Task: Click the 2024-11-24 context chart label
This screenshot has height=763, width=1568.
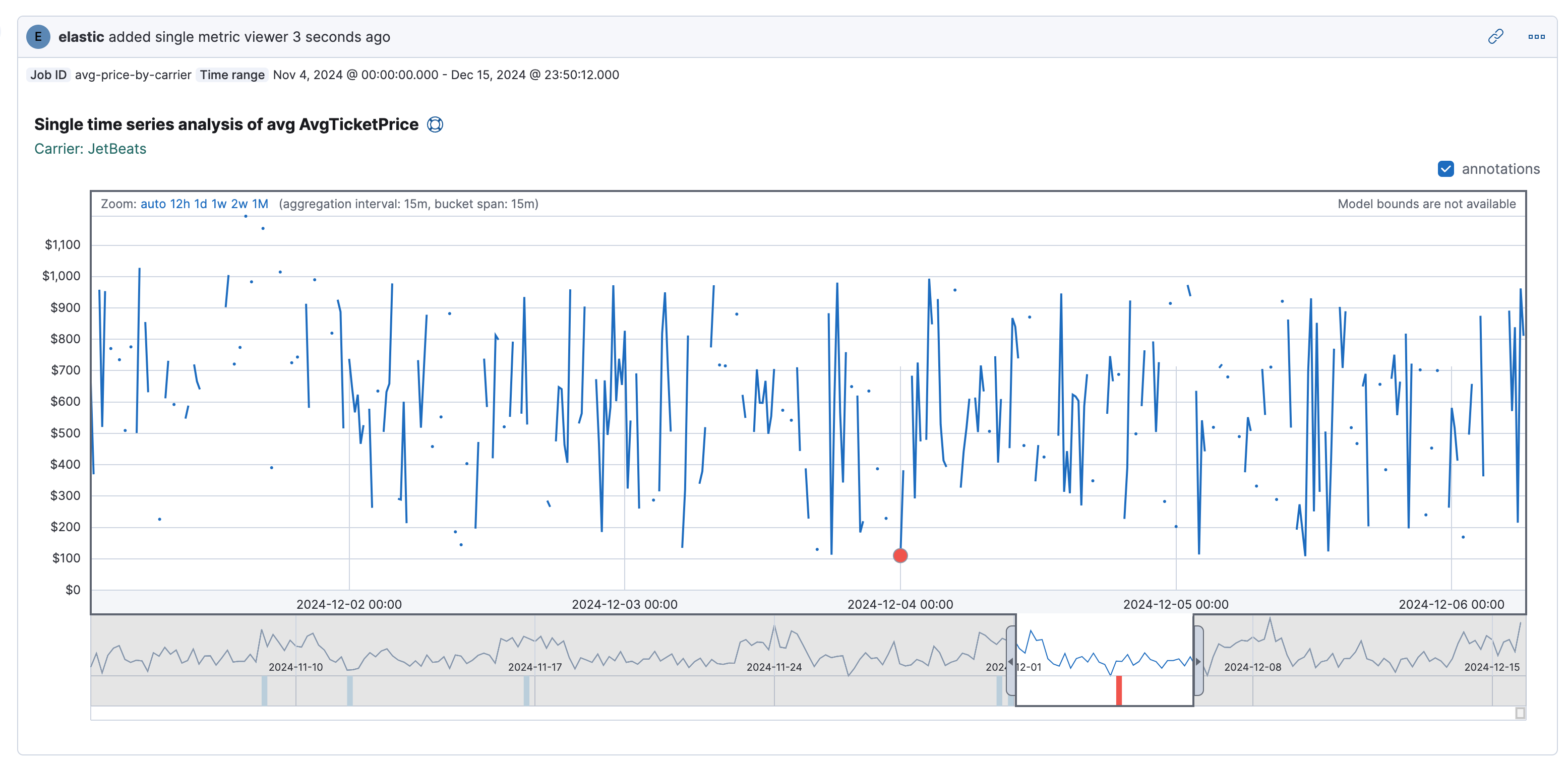Action: [774, 667]
